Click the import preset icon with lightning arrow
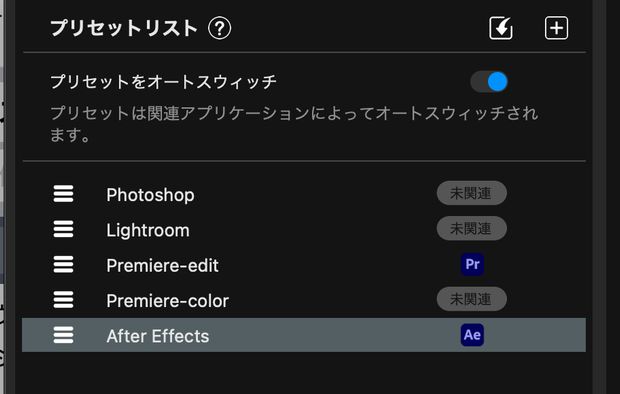 (501, 28)
